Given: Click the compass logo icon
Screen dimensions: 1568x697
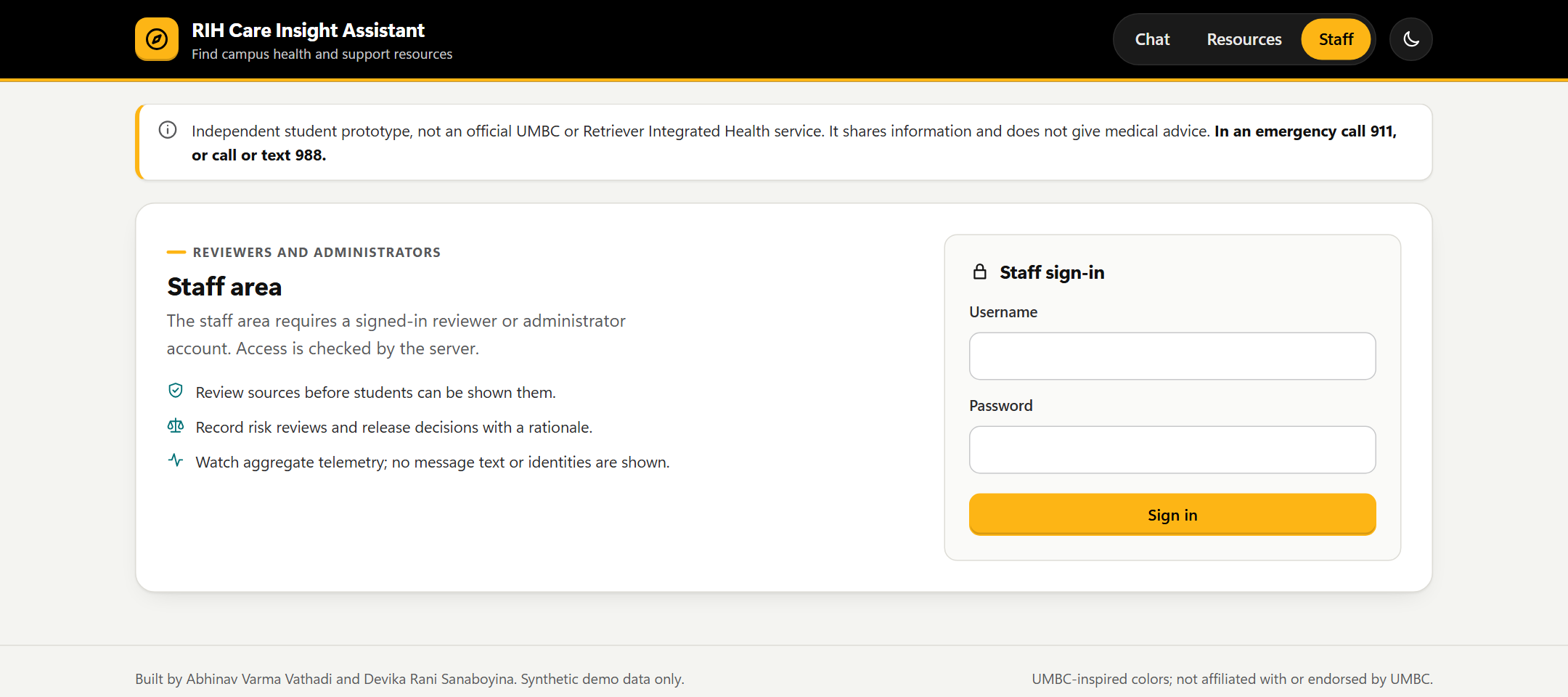Looking at the screenshot, I should pos(157,39).
